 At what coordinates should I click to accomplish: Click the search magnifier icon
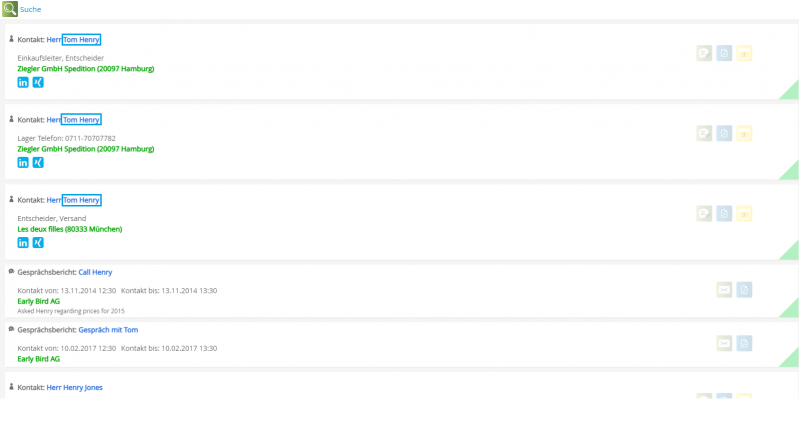(x=10, y=9)
